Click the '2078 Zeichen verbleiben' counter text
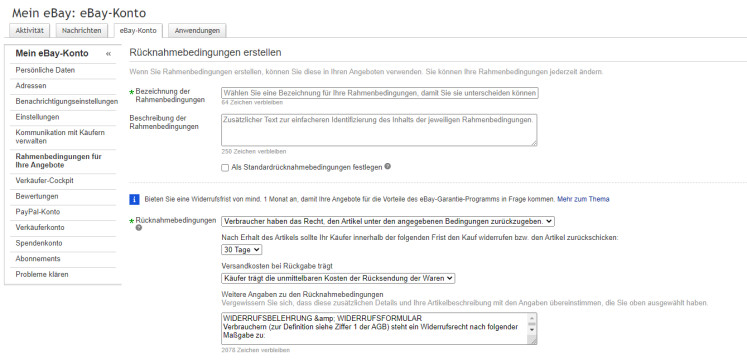The width and height of the screenshot is (747, 360). pyautogui.click(x=255, y=350)
